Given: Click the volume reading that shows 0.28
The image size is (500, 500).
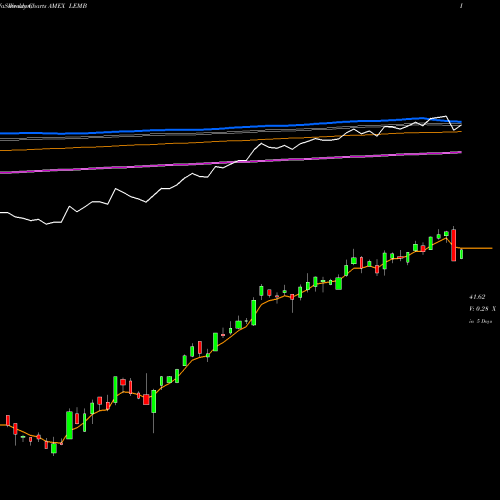Looking at the screenshot, I should click(483, 309).
